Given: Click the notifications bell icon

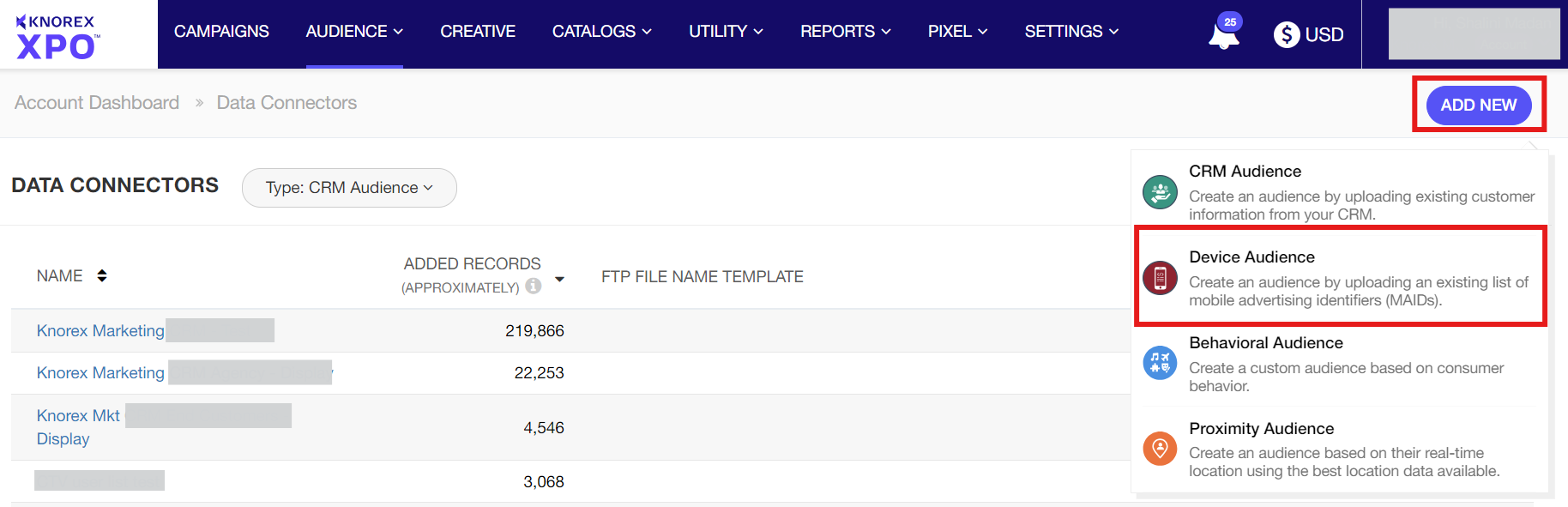Looking at the screenshot, I should pyautogui.click(x=1223, y=35).
